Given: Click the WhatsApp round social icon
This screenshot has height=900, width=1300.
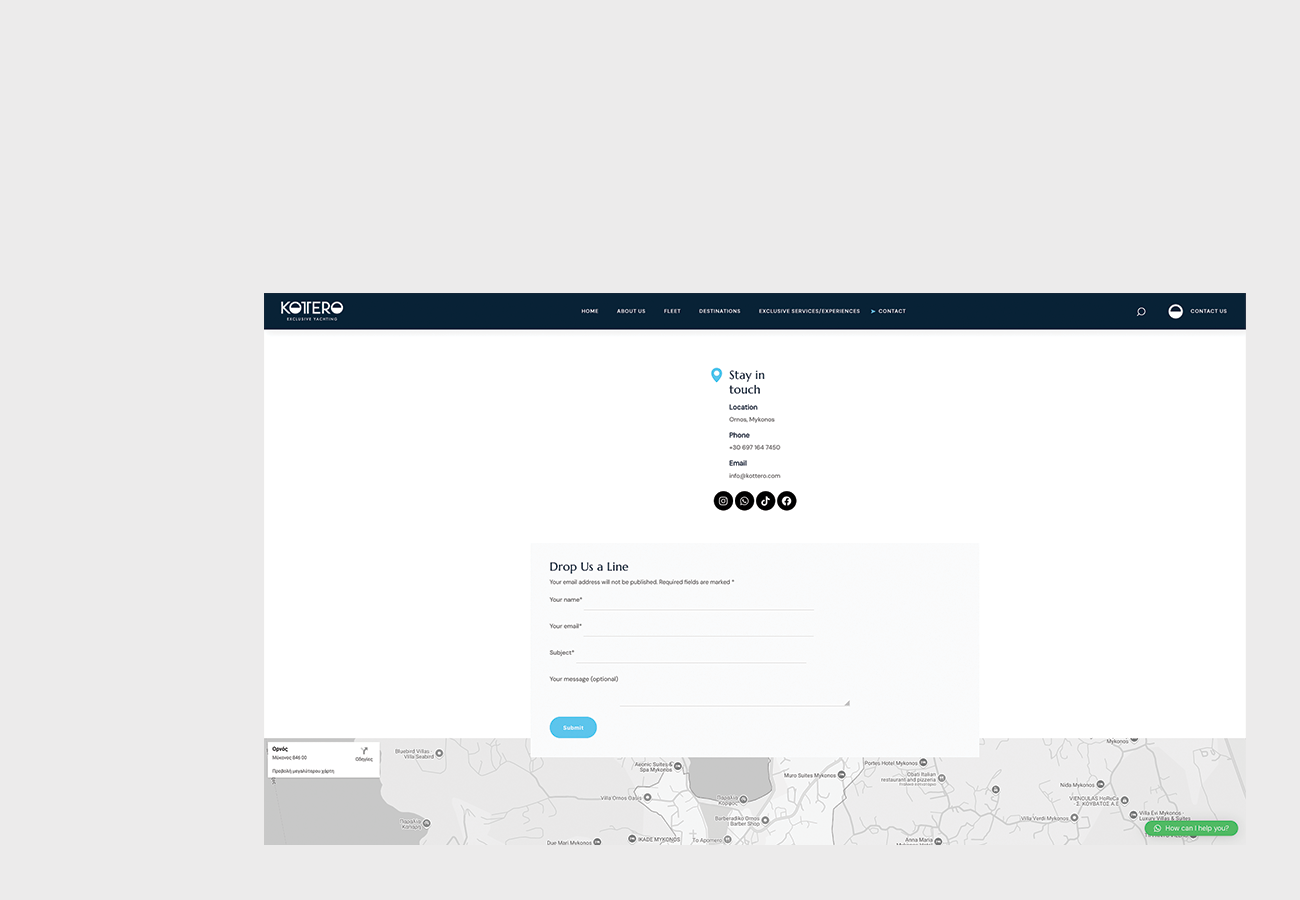Looking at the screenshot, I should (x=744, y=501).
